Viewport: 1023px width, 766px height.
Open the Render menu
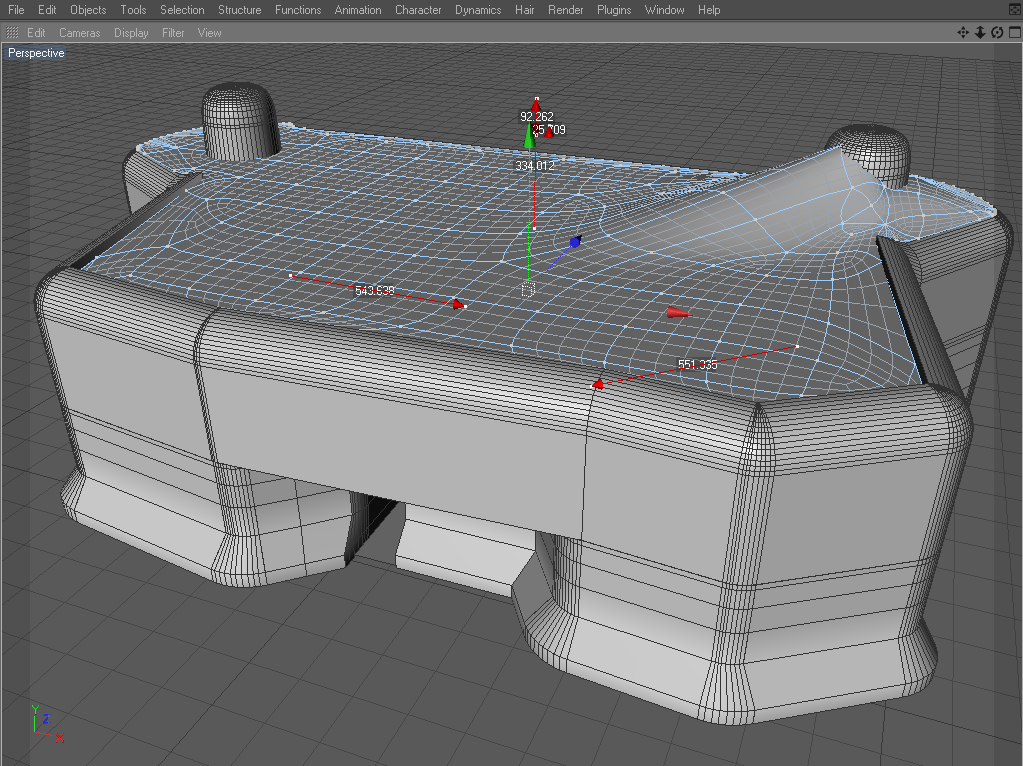pyautogui.click(x=566, y=10)
